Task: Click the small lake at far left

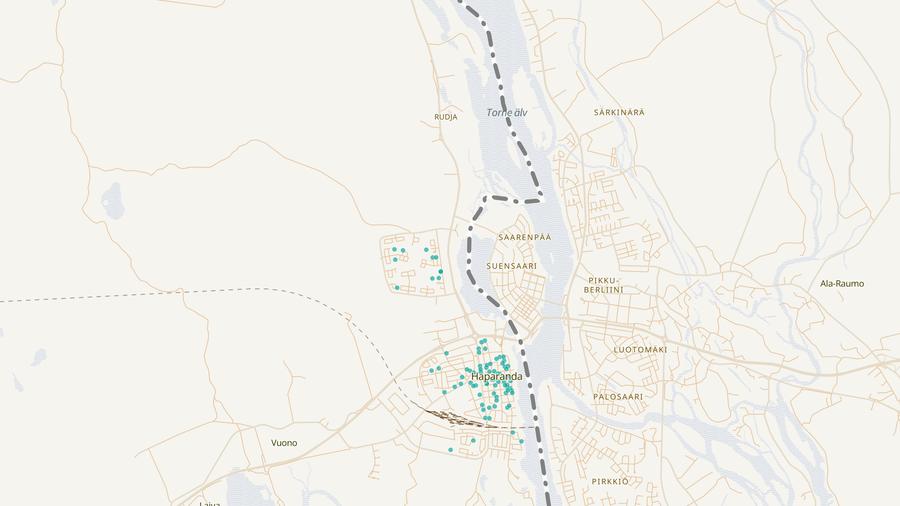Action: (38, 356)
